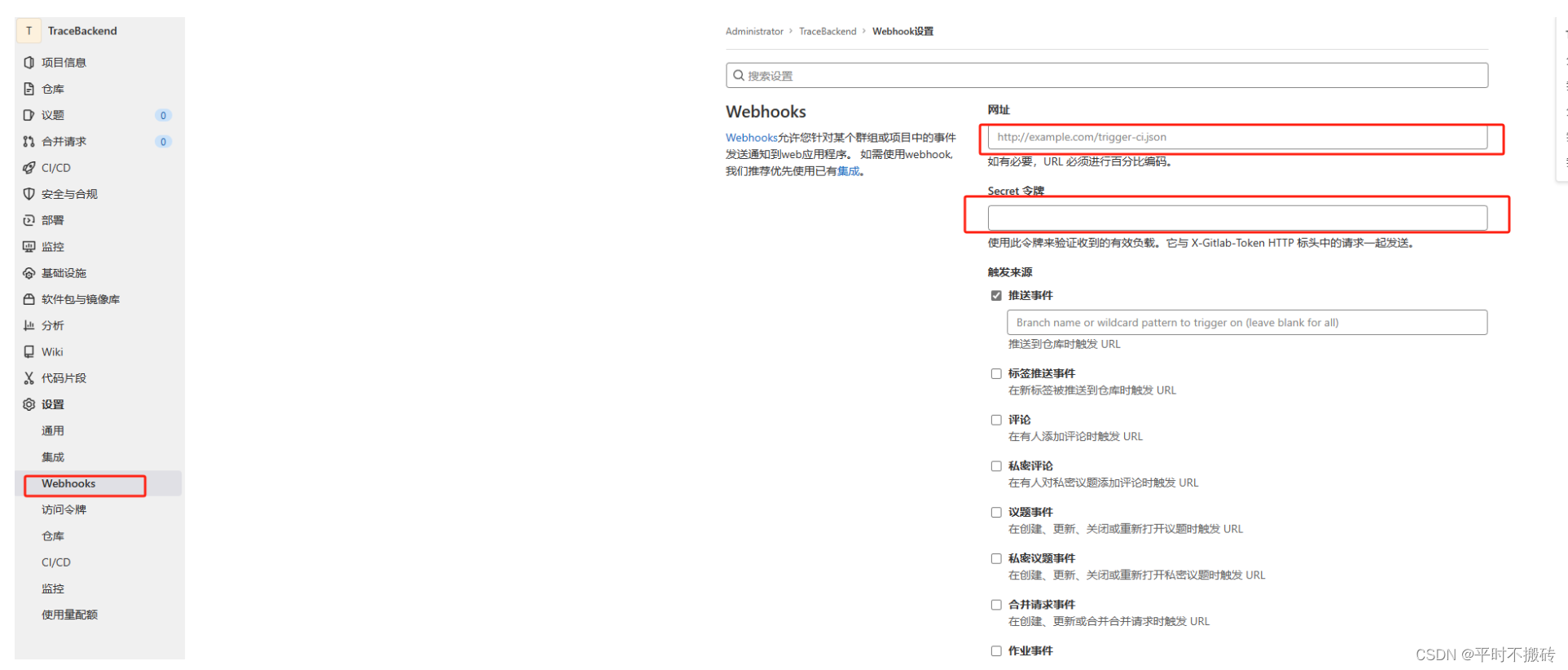The image size is (1568, 670).
Task: Click the scissors icon for 代码片段
Action: [x=29, y=378]
